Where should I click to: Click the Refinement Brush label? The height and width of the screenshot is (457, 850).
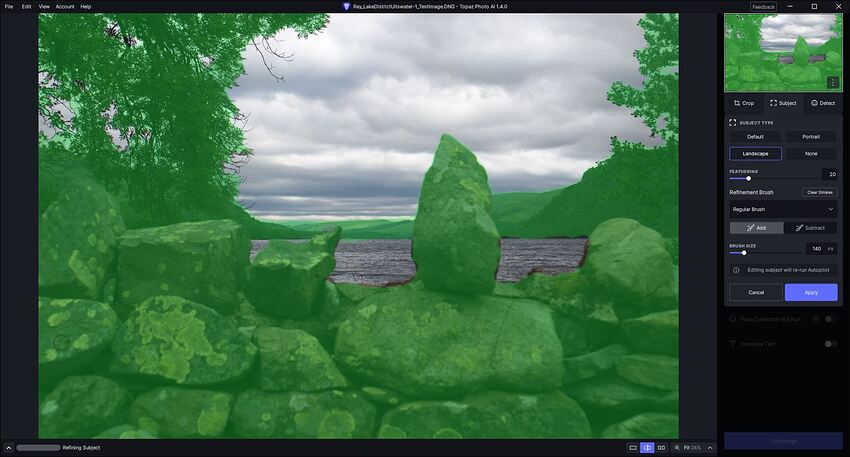751,192
